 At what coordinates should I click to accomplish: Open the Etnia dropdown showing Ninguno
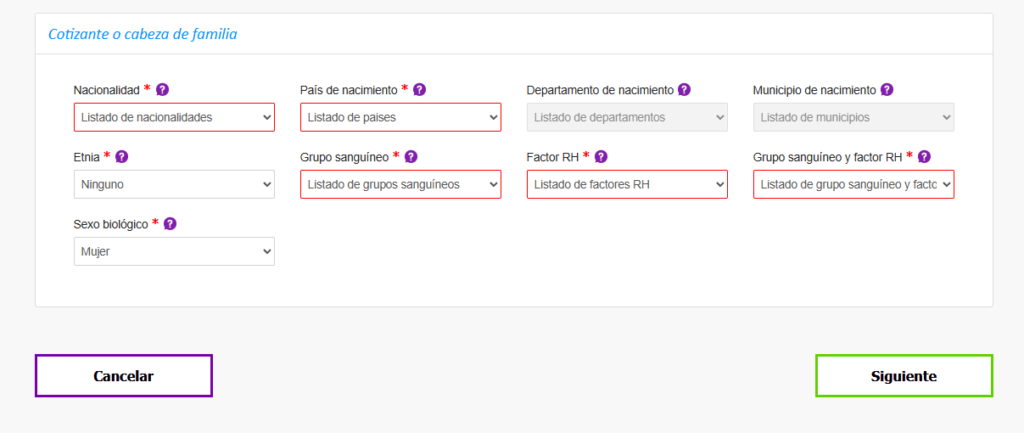pos(174,185)
